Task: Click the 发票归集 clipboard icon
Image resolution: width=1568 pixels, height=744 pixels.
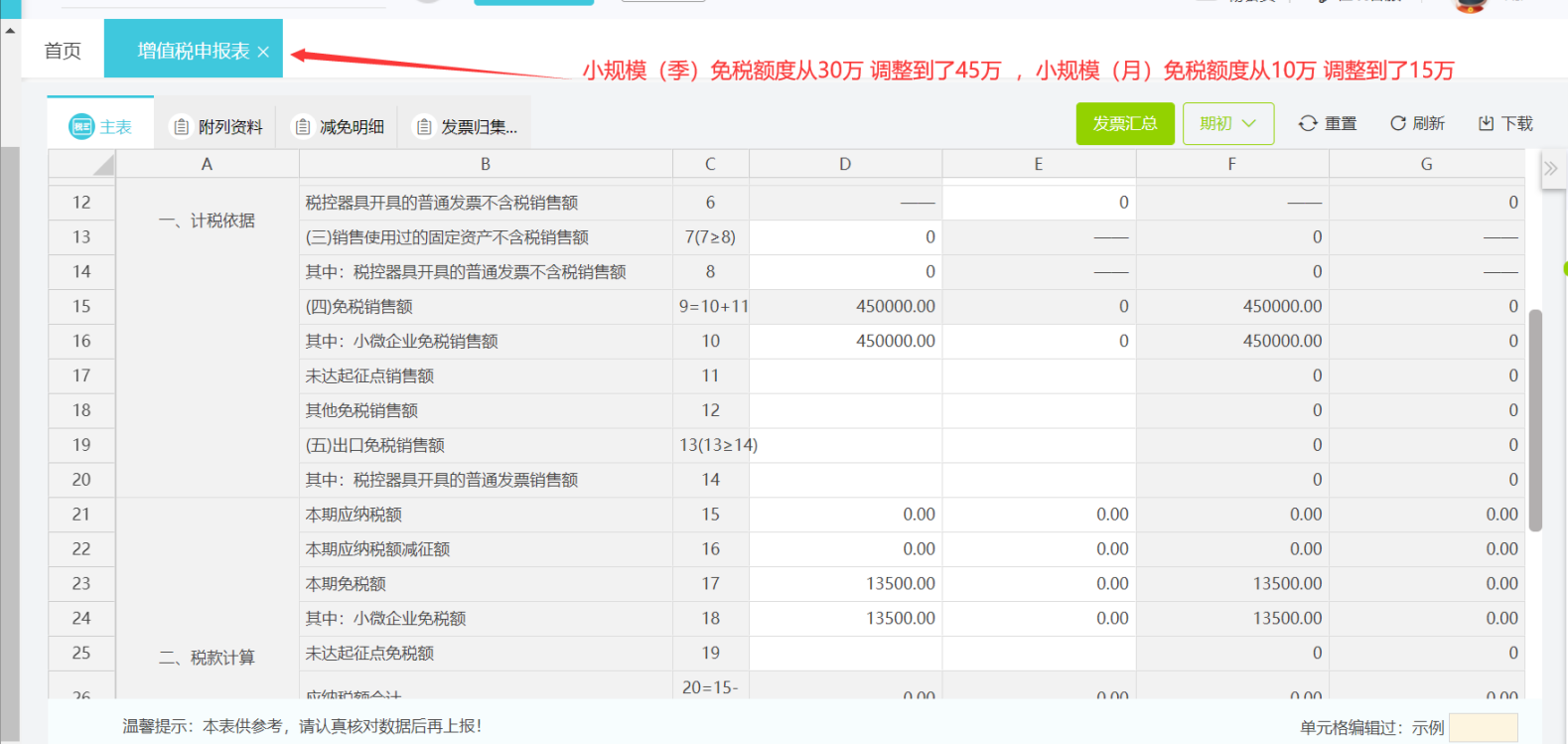Action: [x=424, y=127]
